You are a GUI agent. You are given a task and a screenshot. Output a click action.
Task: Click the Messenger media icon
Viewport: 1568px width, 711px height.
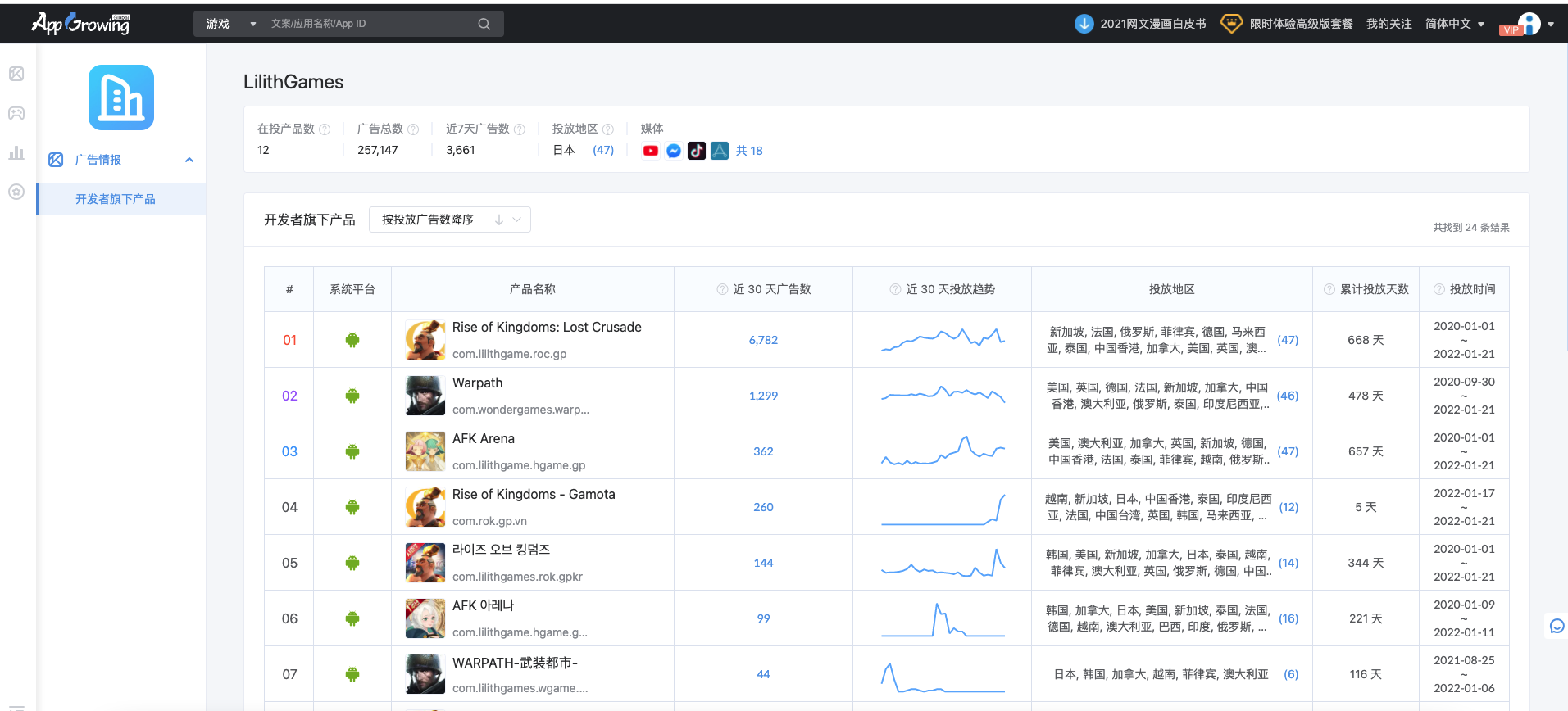click(x=674, y=151)
